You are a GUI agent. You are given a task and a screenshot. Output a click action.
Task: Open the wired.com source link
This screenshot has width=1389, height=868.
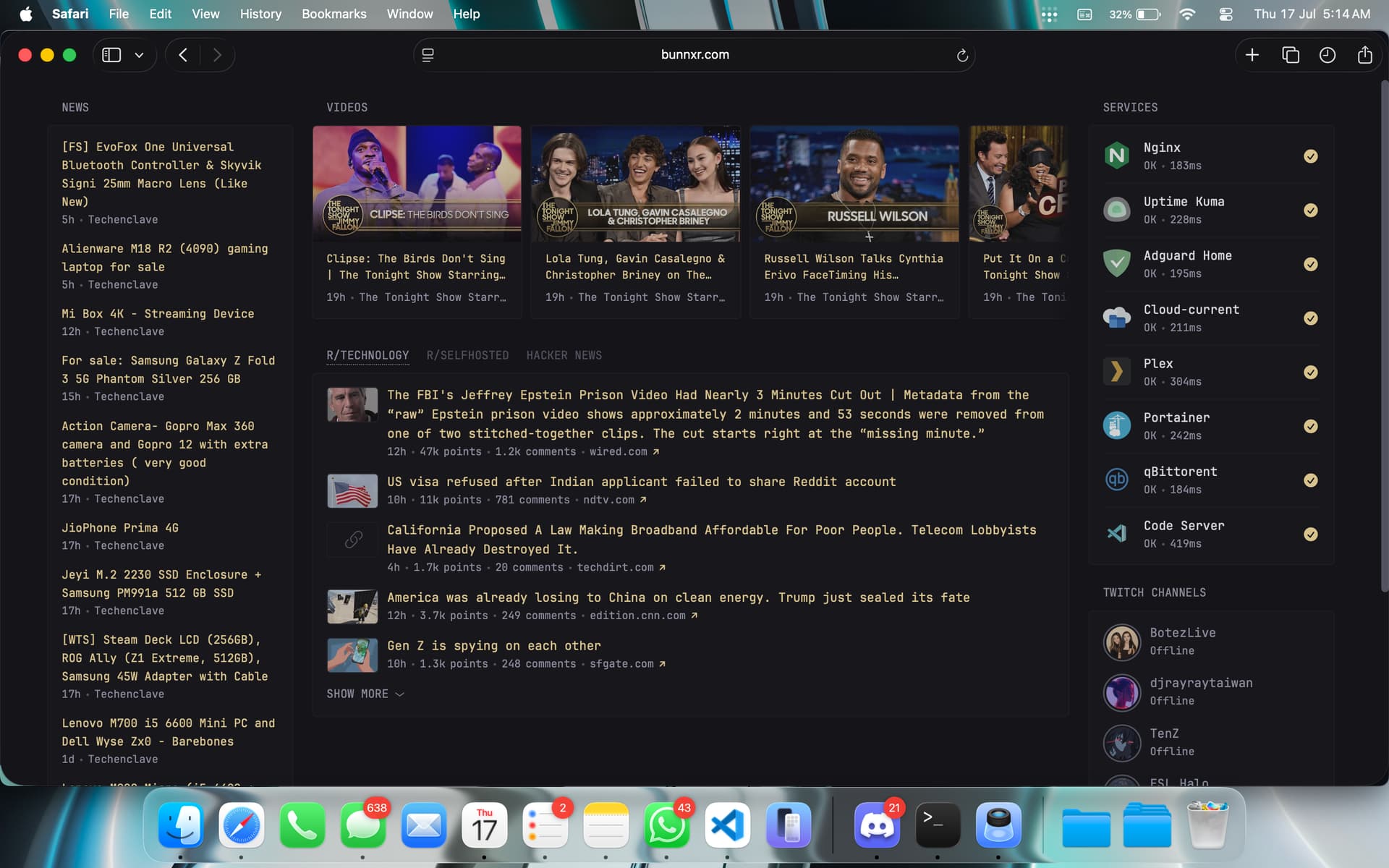pyautogui.click(x=624, y=452)
